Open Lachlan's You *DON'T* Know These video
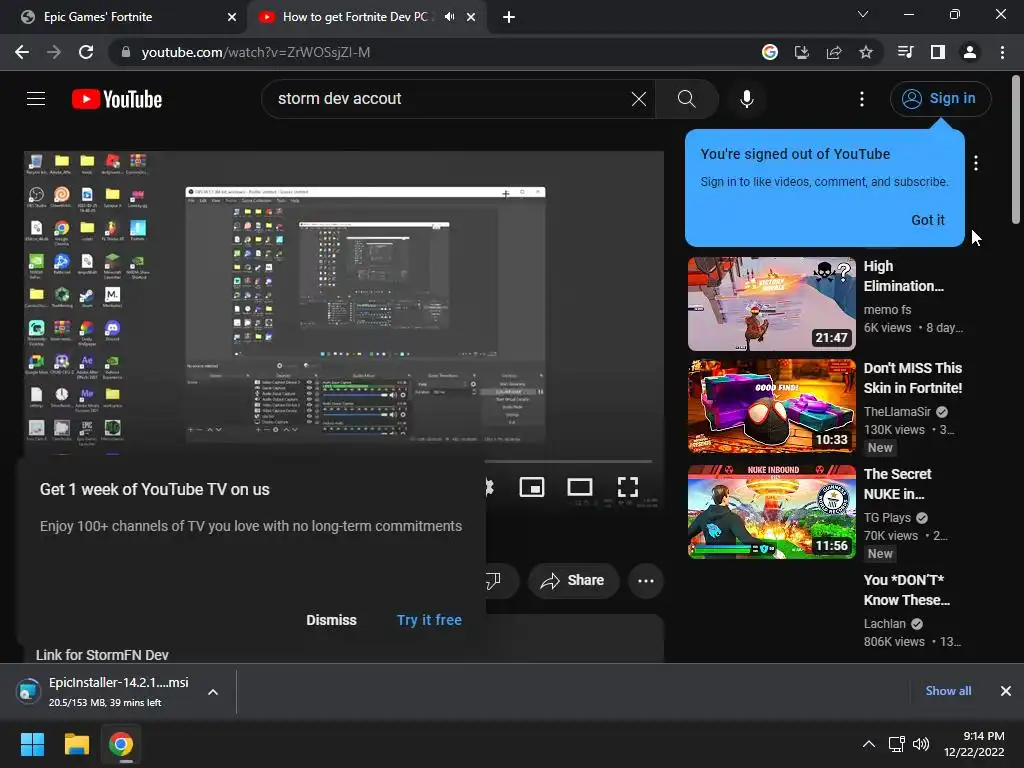1024x768 pixels. tap(906, 590)
